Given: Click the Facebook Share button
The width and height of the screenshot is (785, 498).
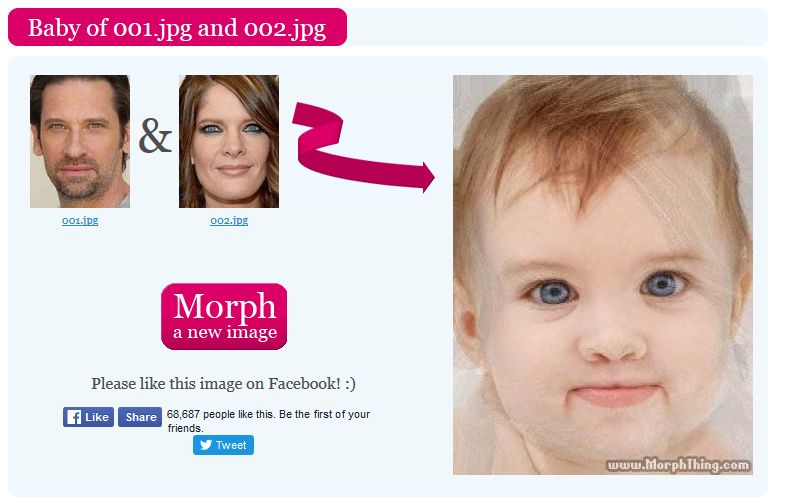Looking at the screenshot, I should click(x=140, y=417).
